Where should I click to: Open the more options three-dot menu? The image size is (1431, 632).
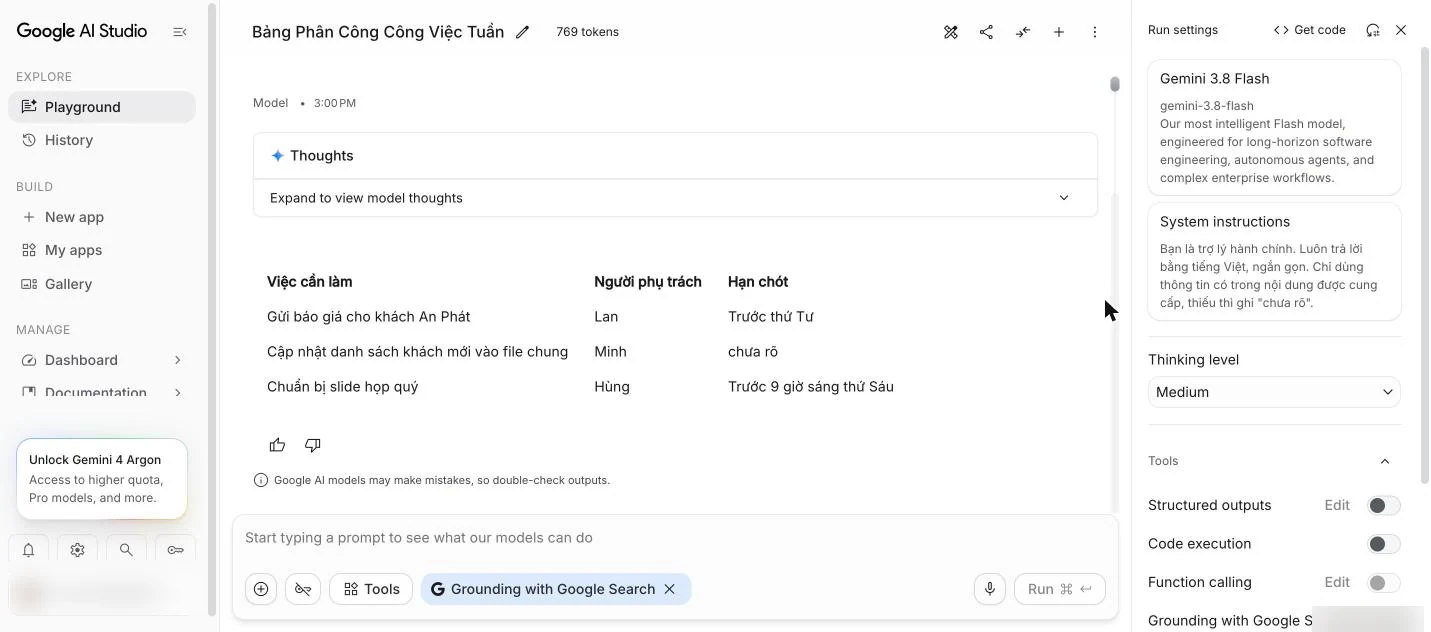point(1095,32)
